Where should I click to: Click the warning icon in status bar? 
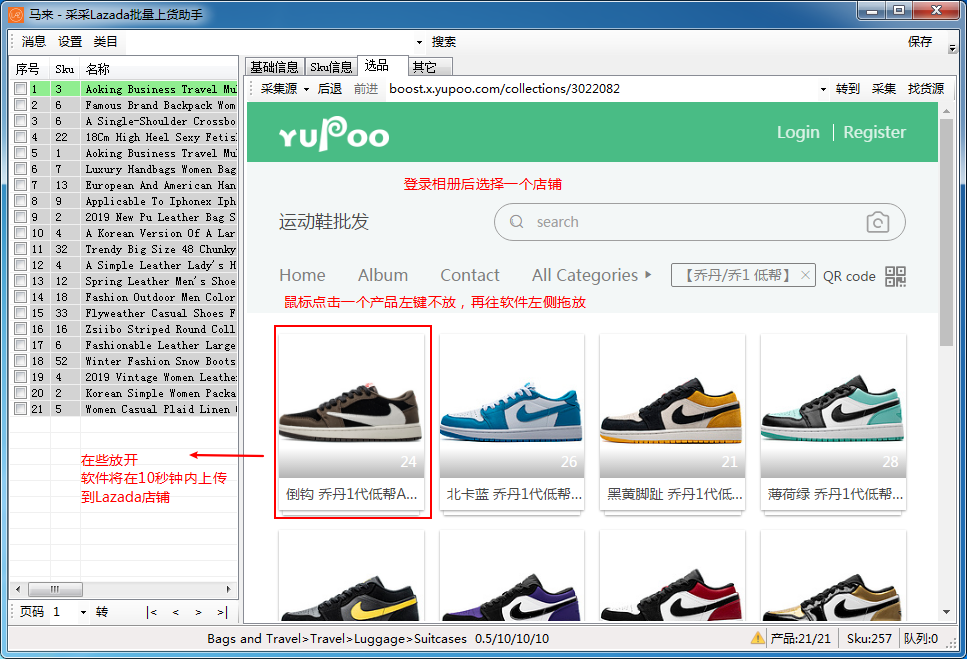click(757, 638)
